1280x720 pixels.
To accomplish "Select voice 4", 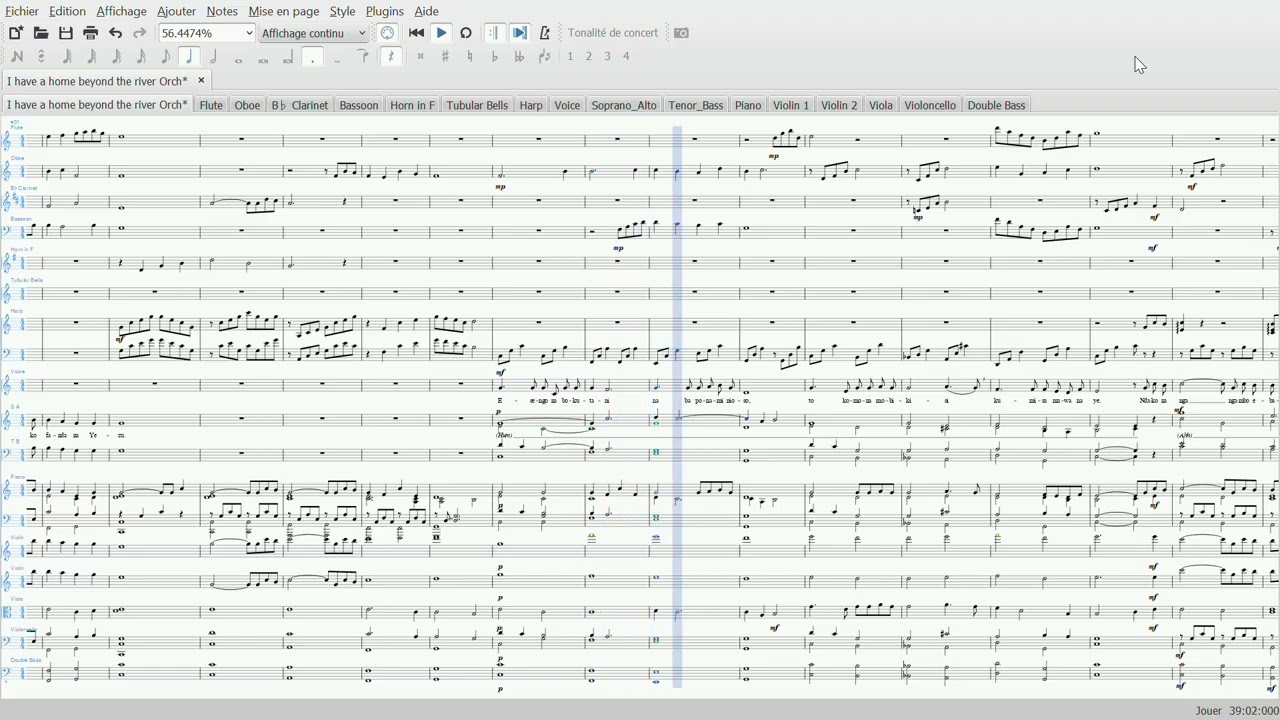I will pos(626,57).
